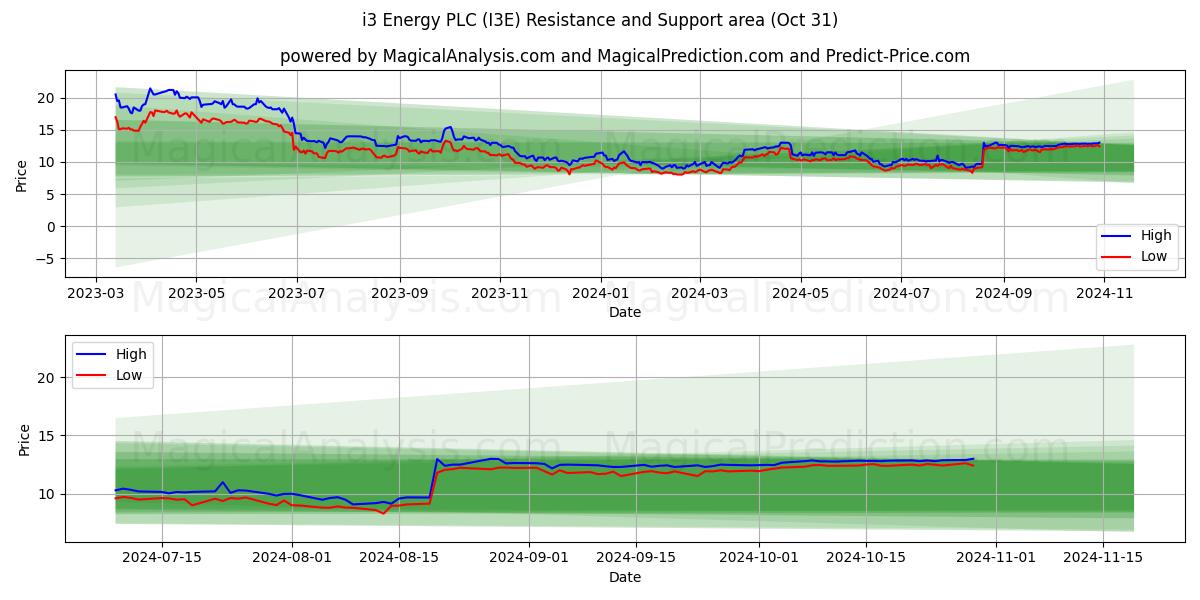
Task: Click the '2023-05' x-axis label of top chart
Action: coord(195,294)
